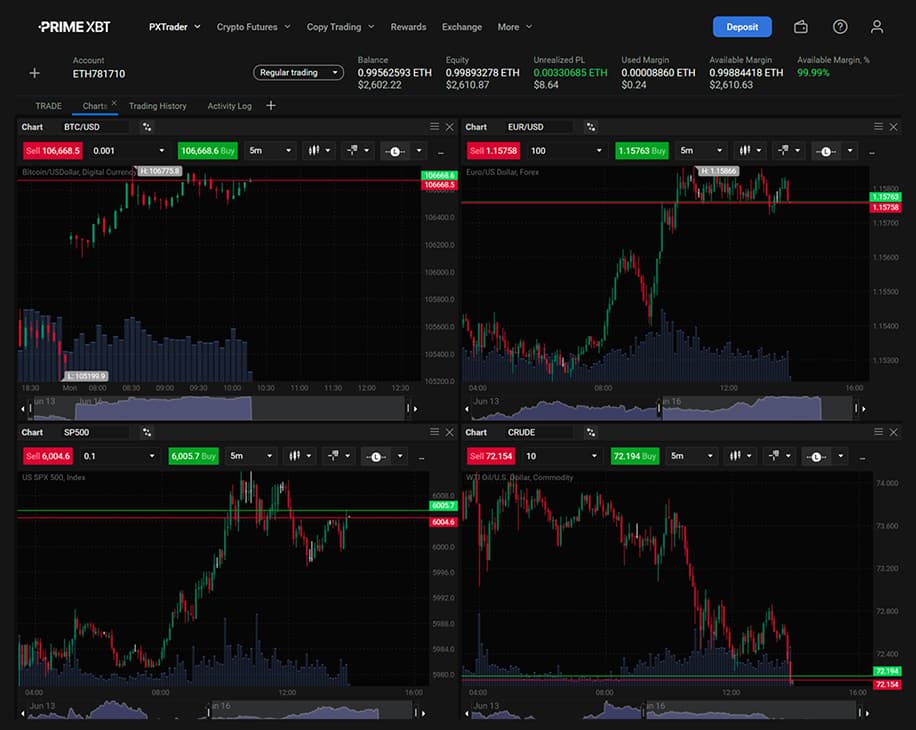Click the plus icon beside the Account label

click(x=34, y=73)
